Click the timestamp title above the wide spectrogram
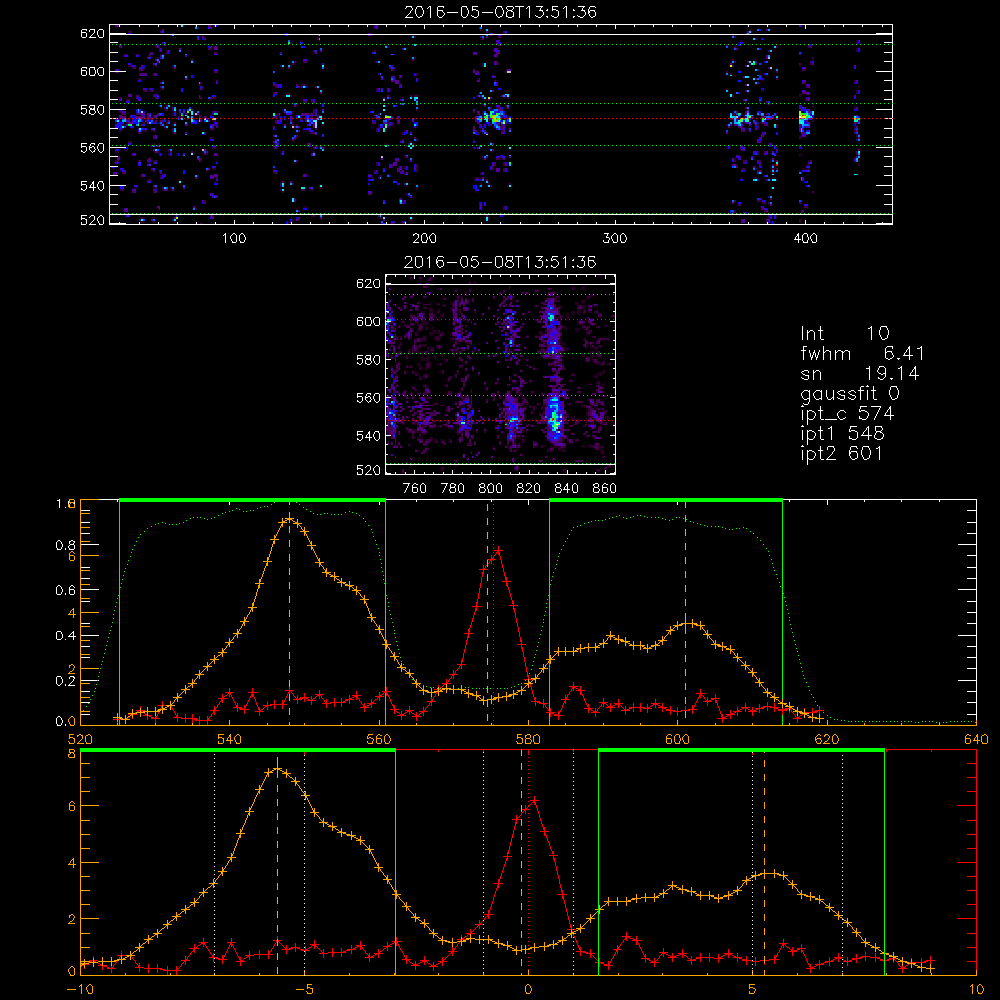The height and width of the screenshot is (1000, 1000). point(501,12)
